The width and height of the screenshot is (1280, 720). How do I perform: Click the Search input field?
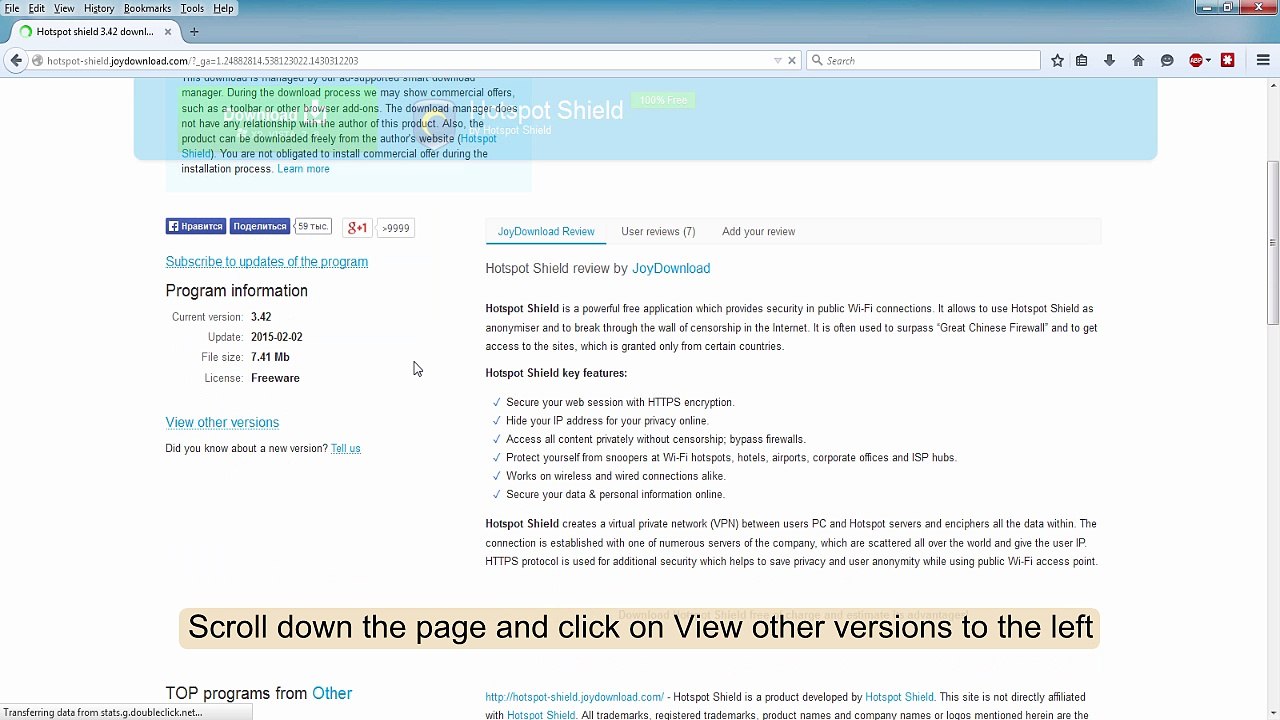coord(923,61)
